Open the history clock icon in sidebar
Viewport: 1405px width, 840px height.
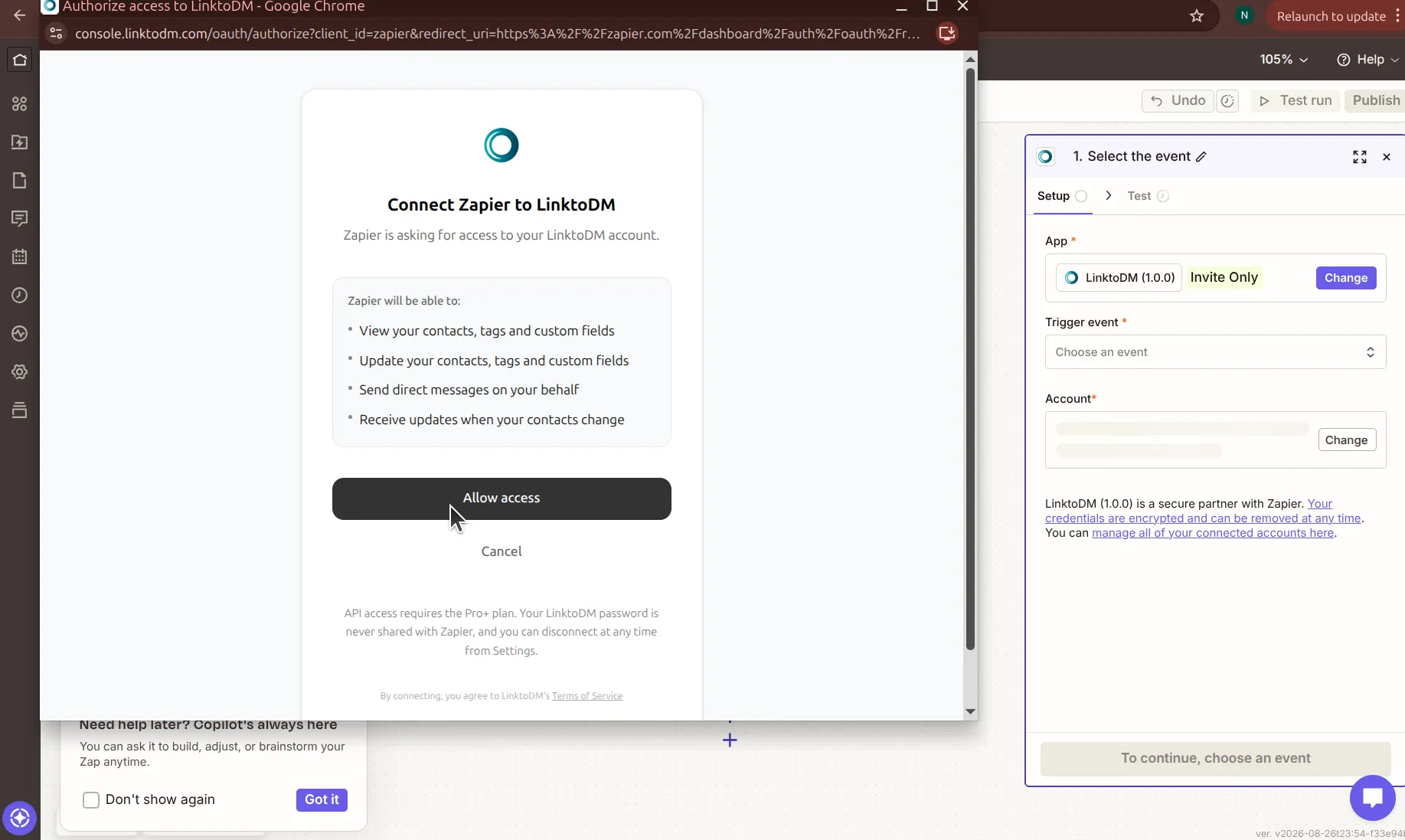click(20, 296)
